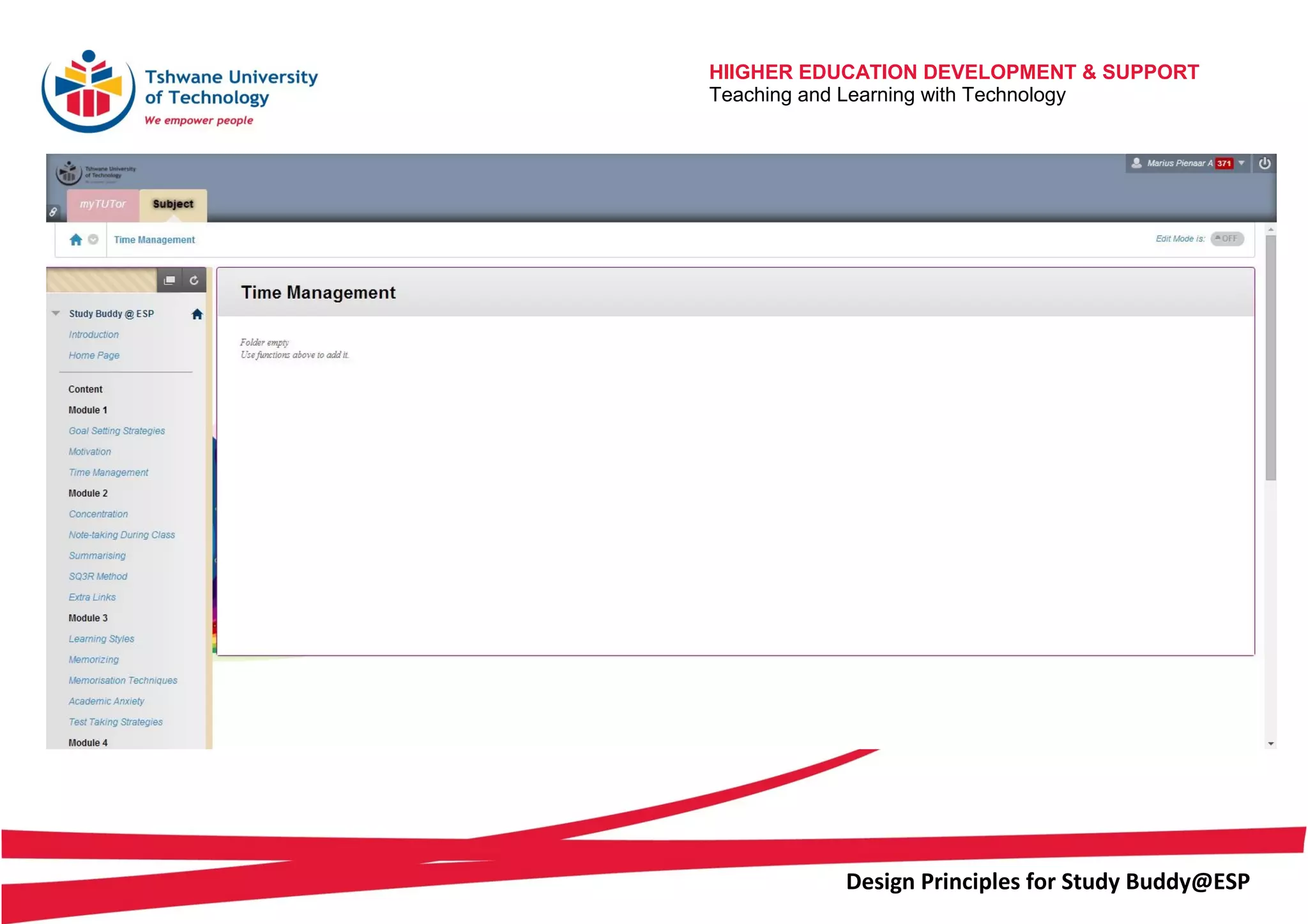Click the scrollbar down arrow

(1271, 743)
